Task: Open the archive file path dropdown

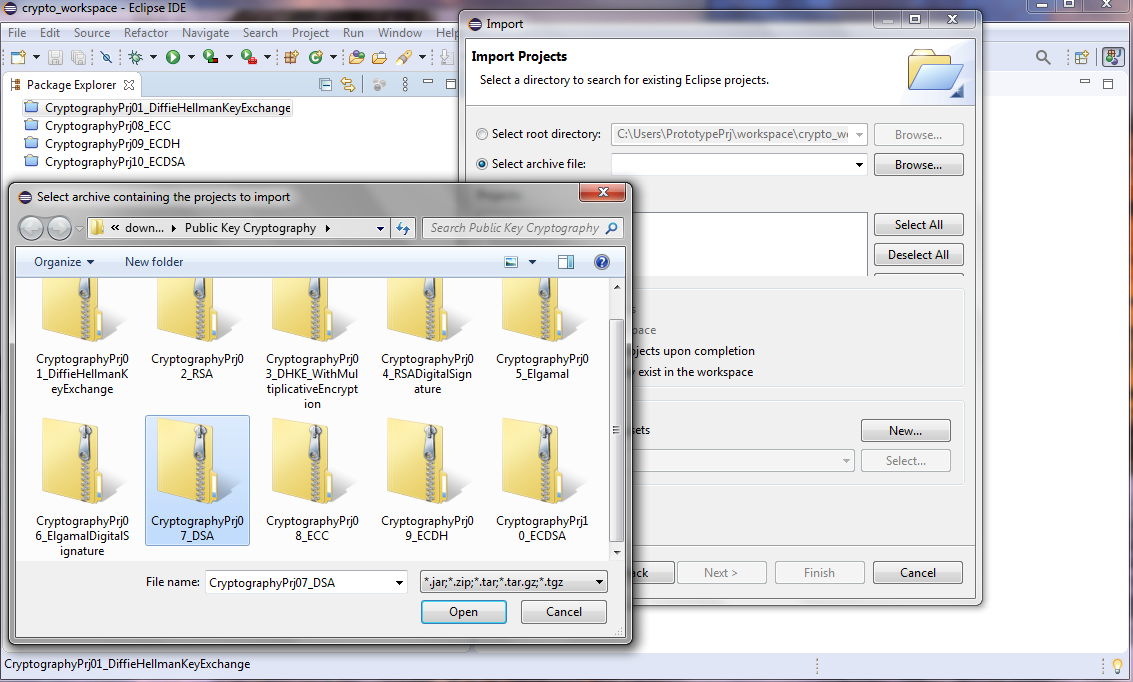Action: pos(858,165)
